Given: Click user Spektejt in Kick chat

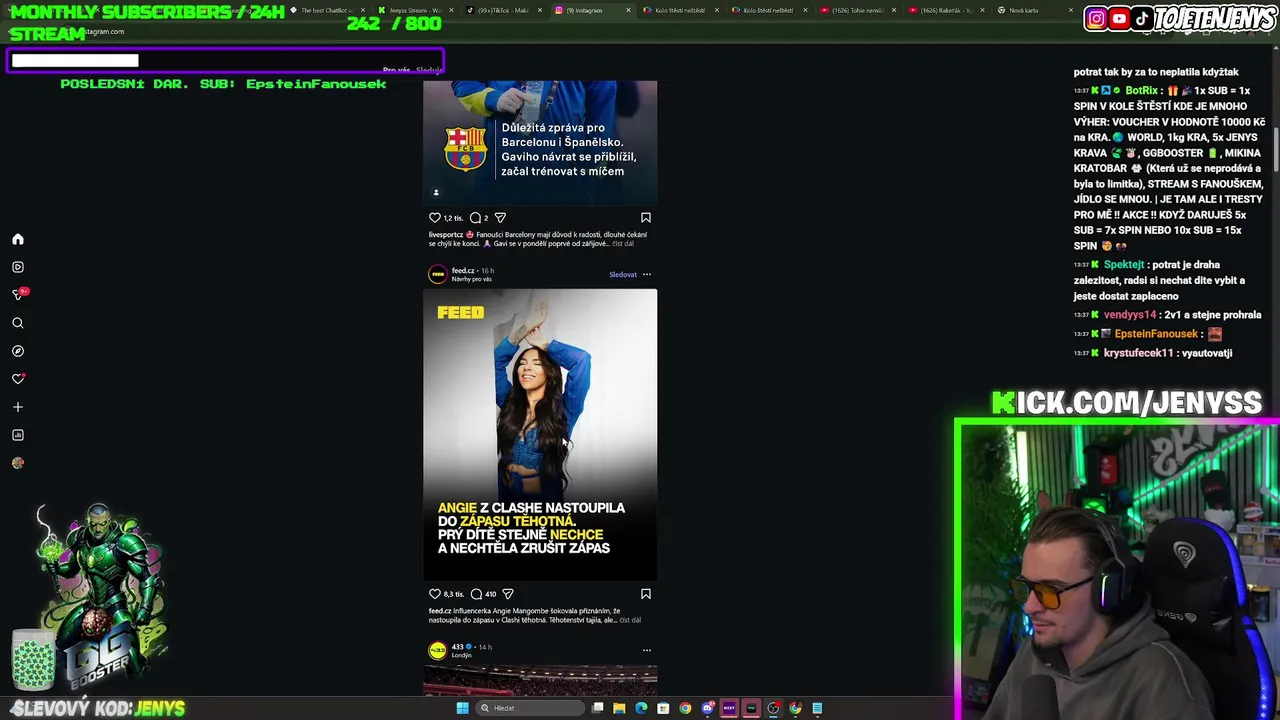Looking at the screenshot, I should pos(1124,265).
